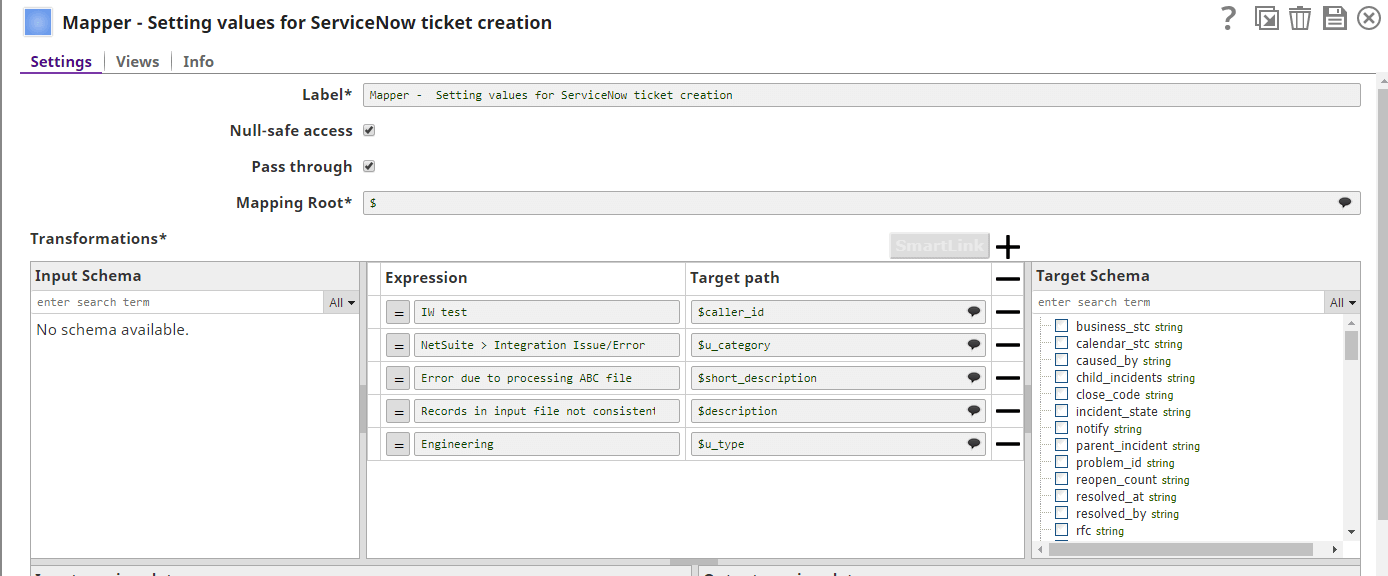The height and width of the screenshot is (576, 1388).
Task: Check the notify target field
Action: tap(1062, 428)
